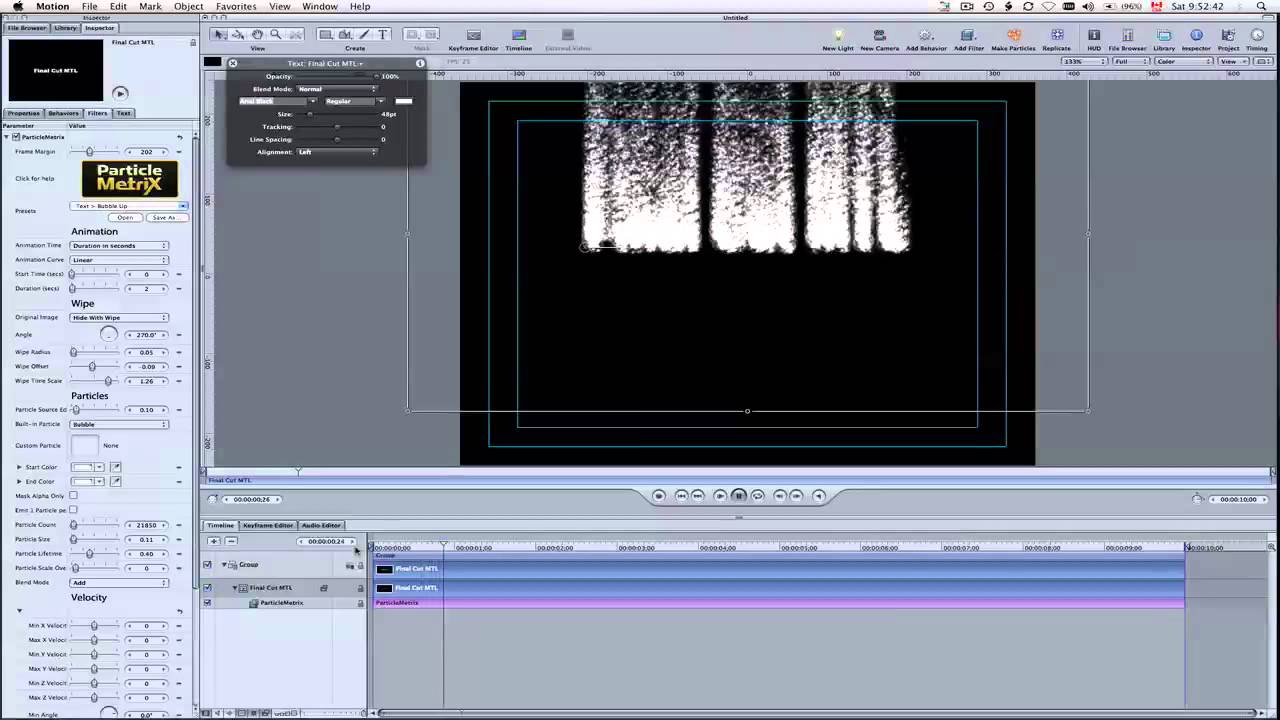Open the Animation Time dropdown
Screen dimensions: 1280x720
tap(119, 245)
